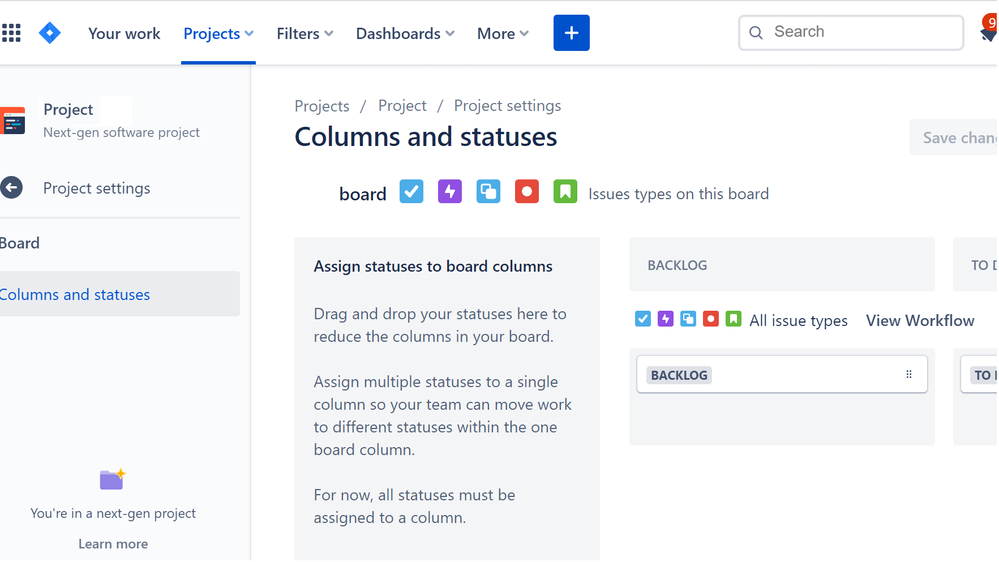
Task: Click Issues types on this board text
Action: pyautogui.click(x=679, y=194)
